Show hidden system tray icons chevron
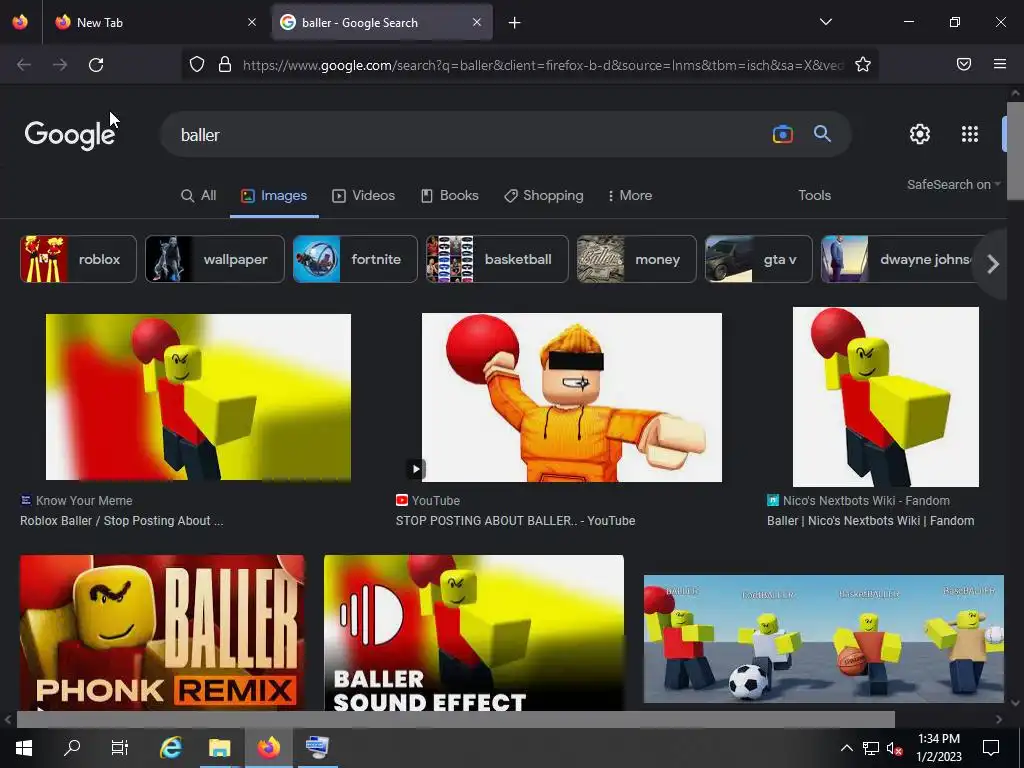The height and width of the screenshot is (768, 1024). pos(846,748)
